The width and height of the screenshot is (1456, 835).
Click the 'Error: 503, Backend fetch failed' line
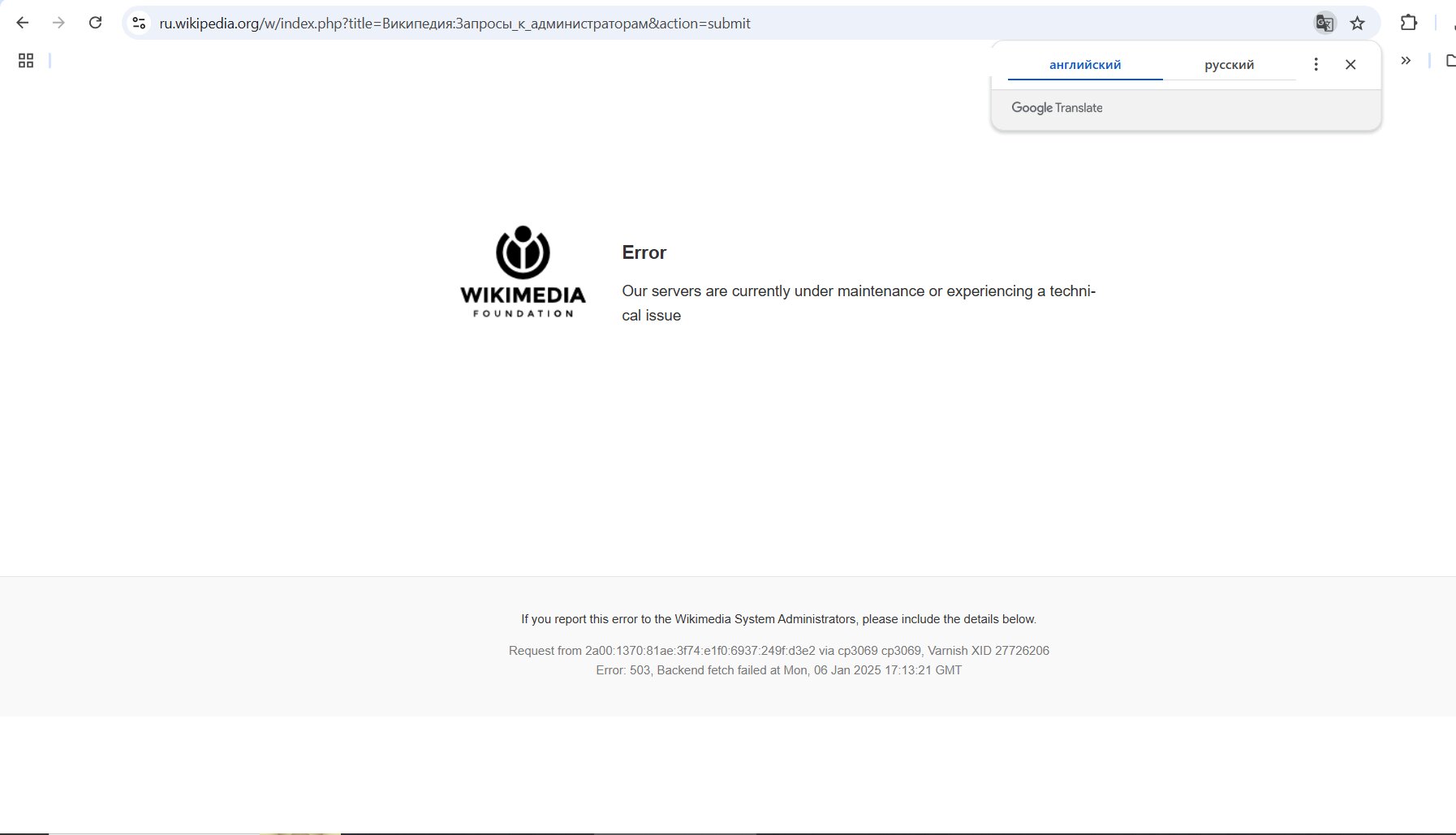pos(778,670)
